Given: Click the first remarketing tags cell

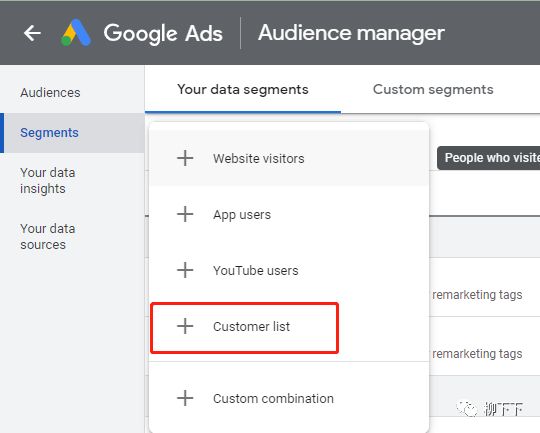Looking at the screenshot, I should pyautogui.click(x=477, y=295).
